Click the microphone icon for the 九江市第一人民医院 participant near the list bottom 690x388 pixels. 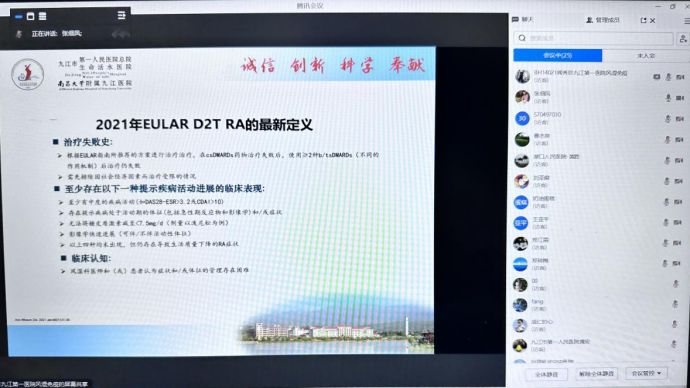(x=674, y=344)
